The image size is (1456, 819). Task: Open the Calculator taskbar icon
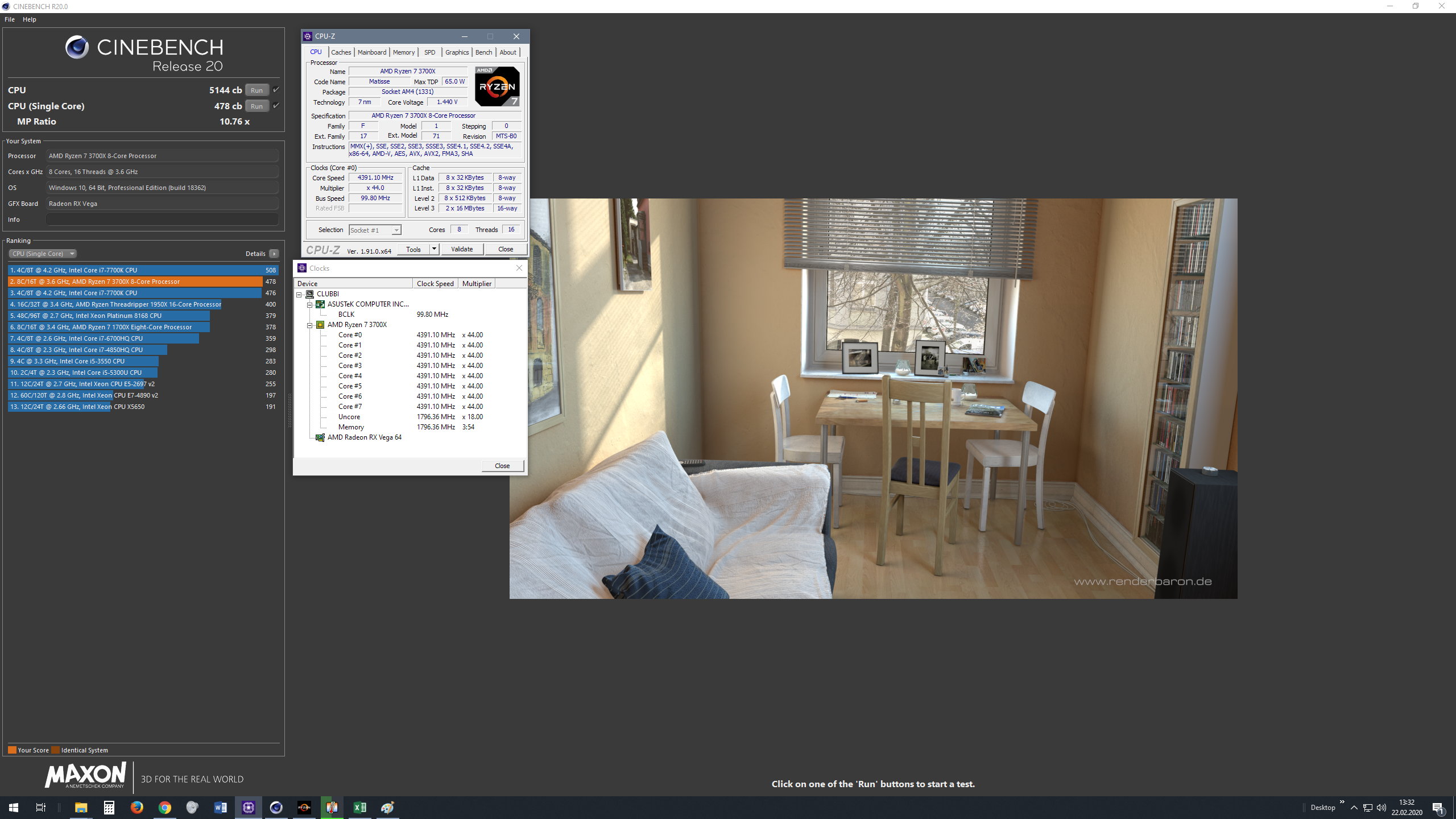(109, 807)
